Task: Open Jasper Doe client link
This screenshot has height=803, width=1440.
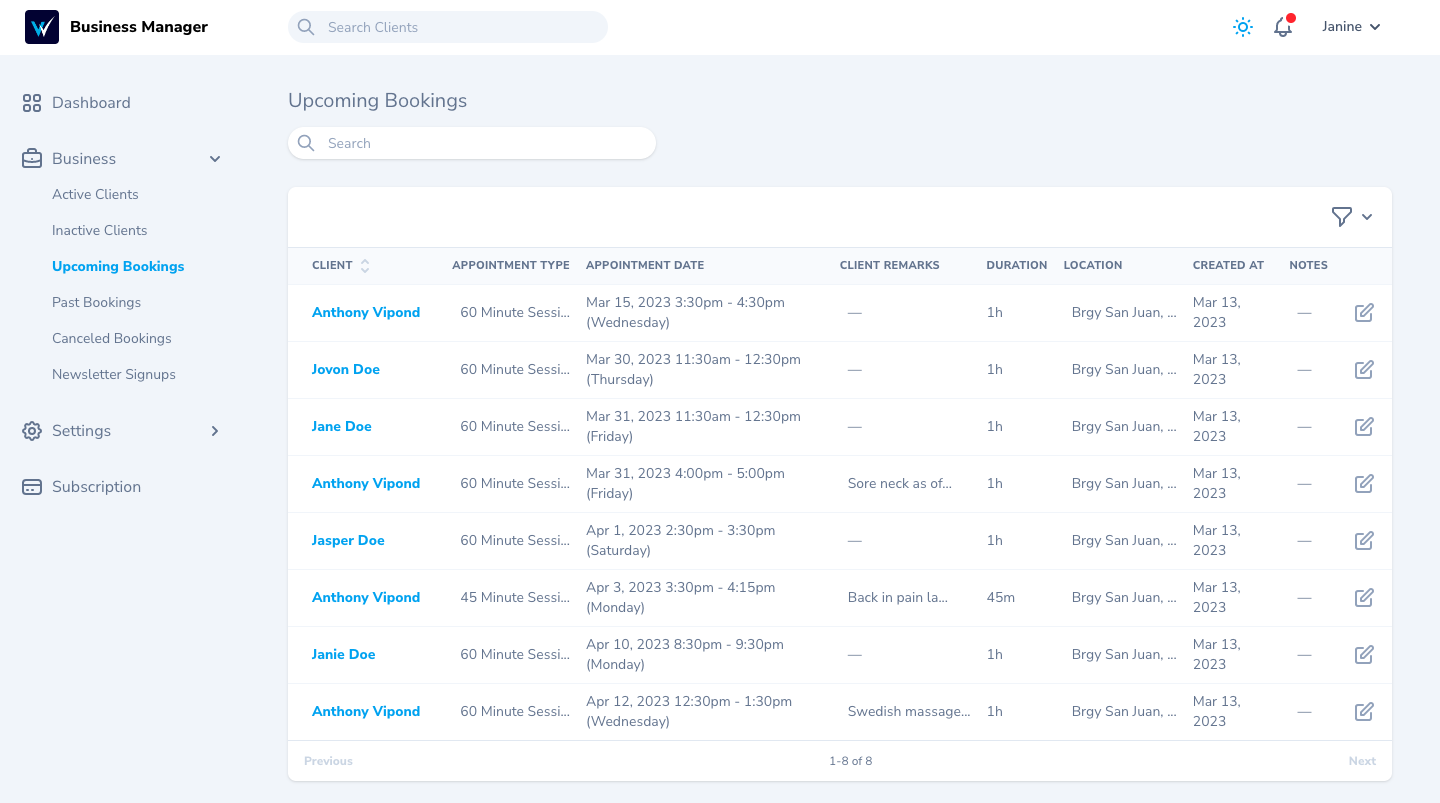Action: [348, 541]
